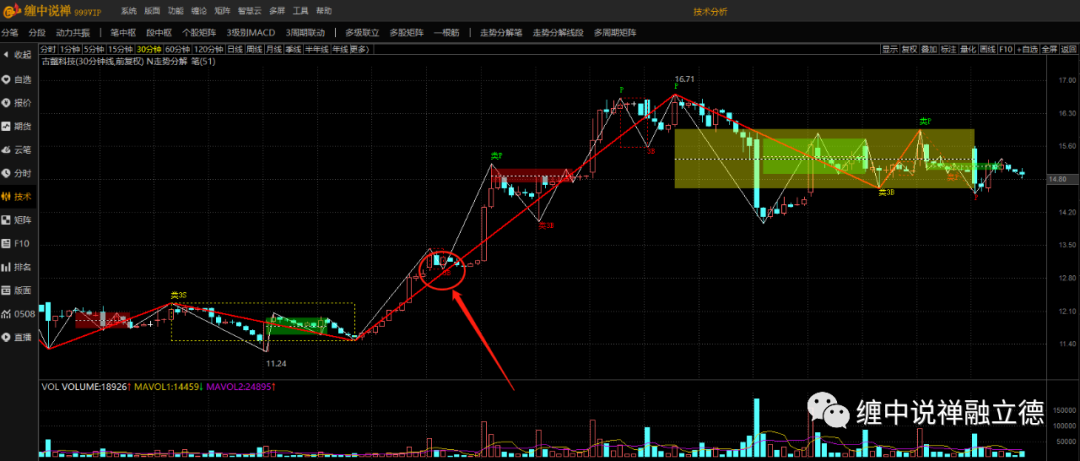Open 多股矩阵 view
The image size is (1080, 461).
tap(406, 32)
